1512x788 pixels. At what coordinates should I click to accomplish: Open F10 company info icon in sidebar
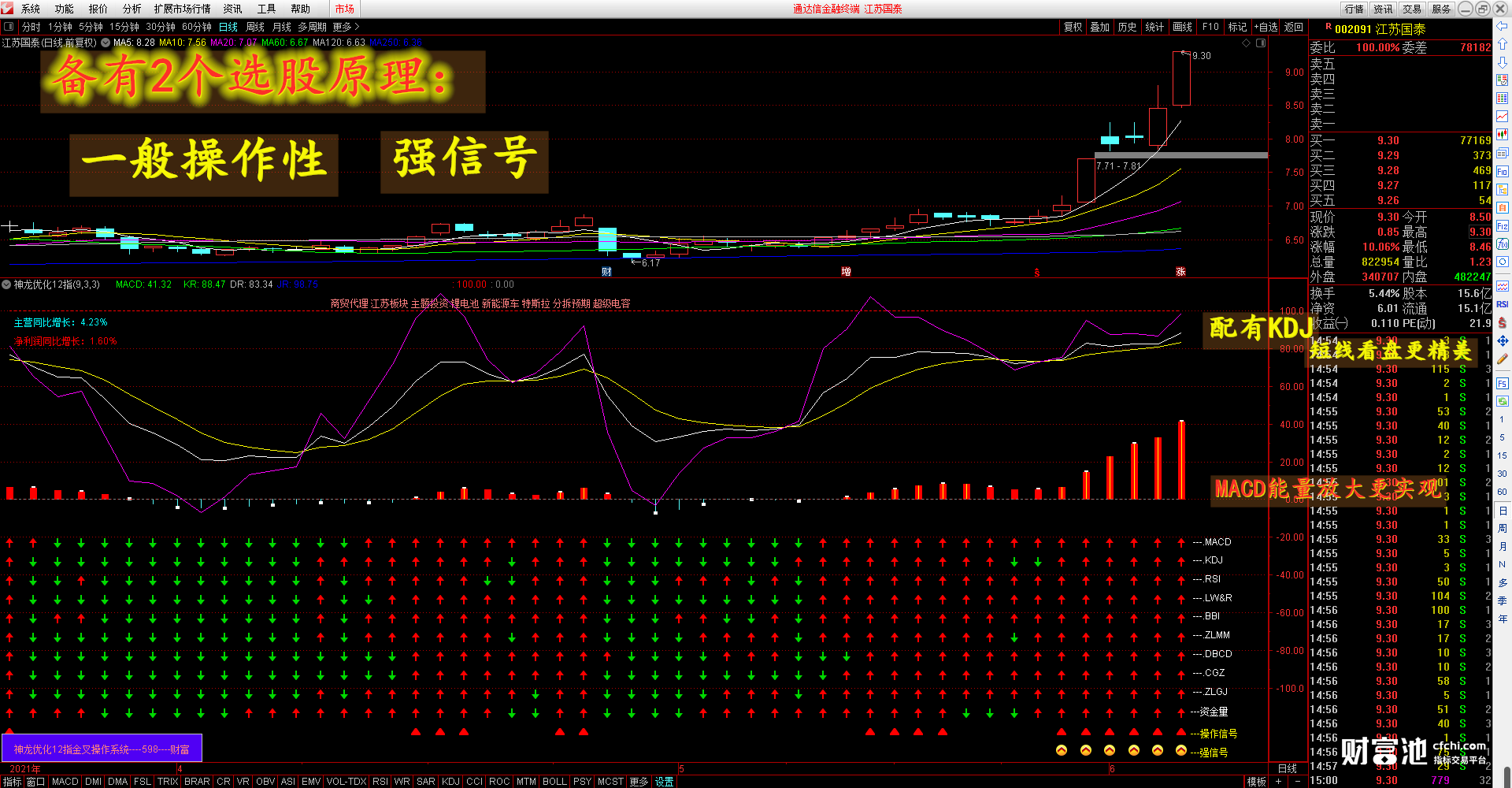pos(1502,171)
